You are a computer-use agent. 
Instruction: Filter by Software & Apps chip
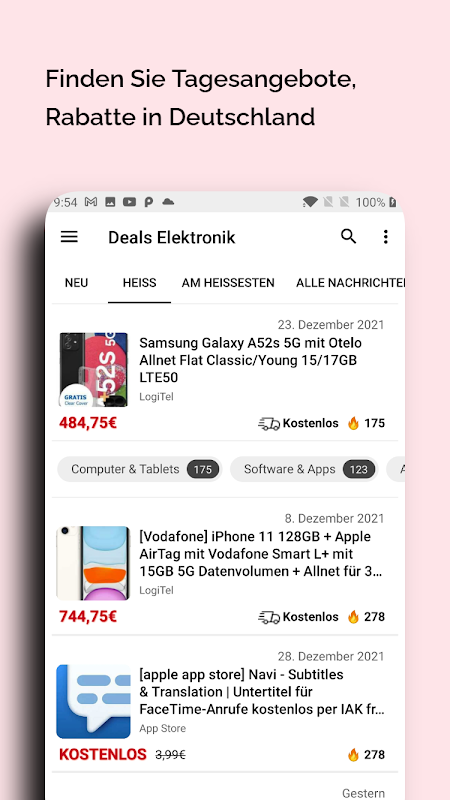coord(304,469)
